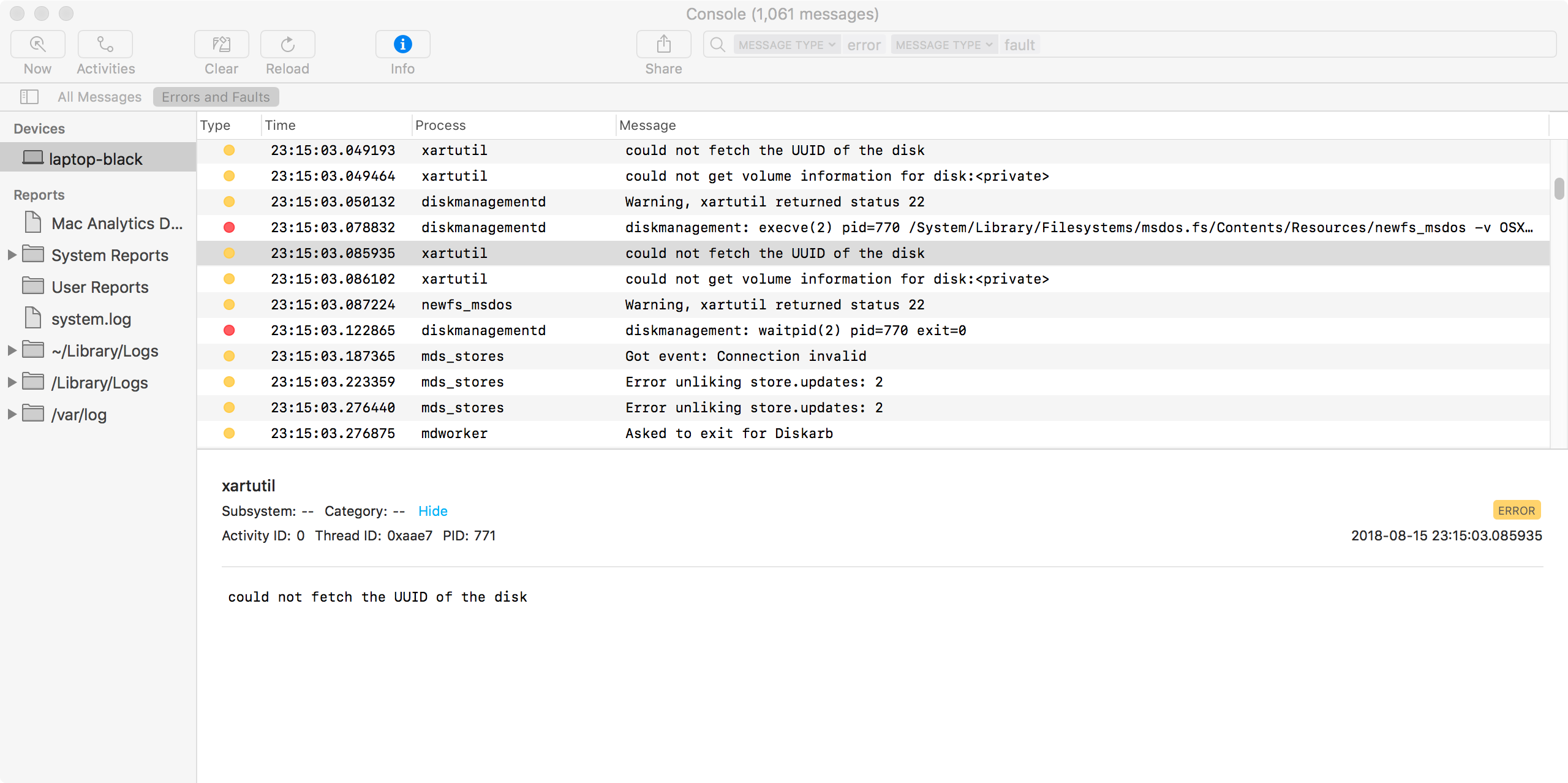Open system.log in the sidebar
The width and height of the screenshot is (1568, 783).
pyautogui.click(x=91, y=319)
